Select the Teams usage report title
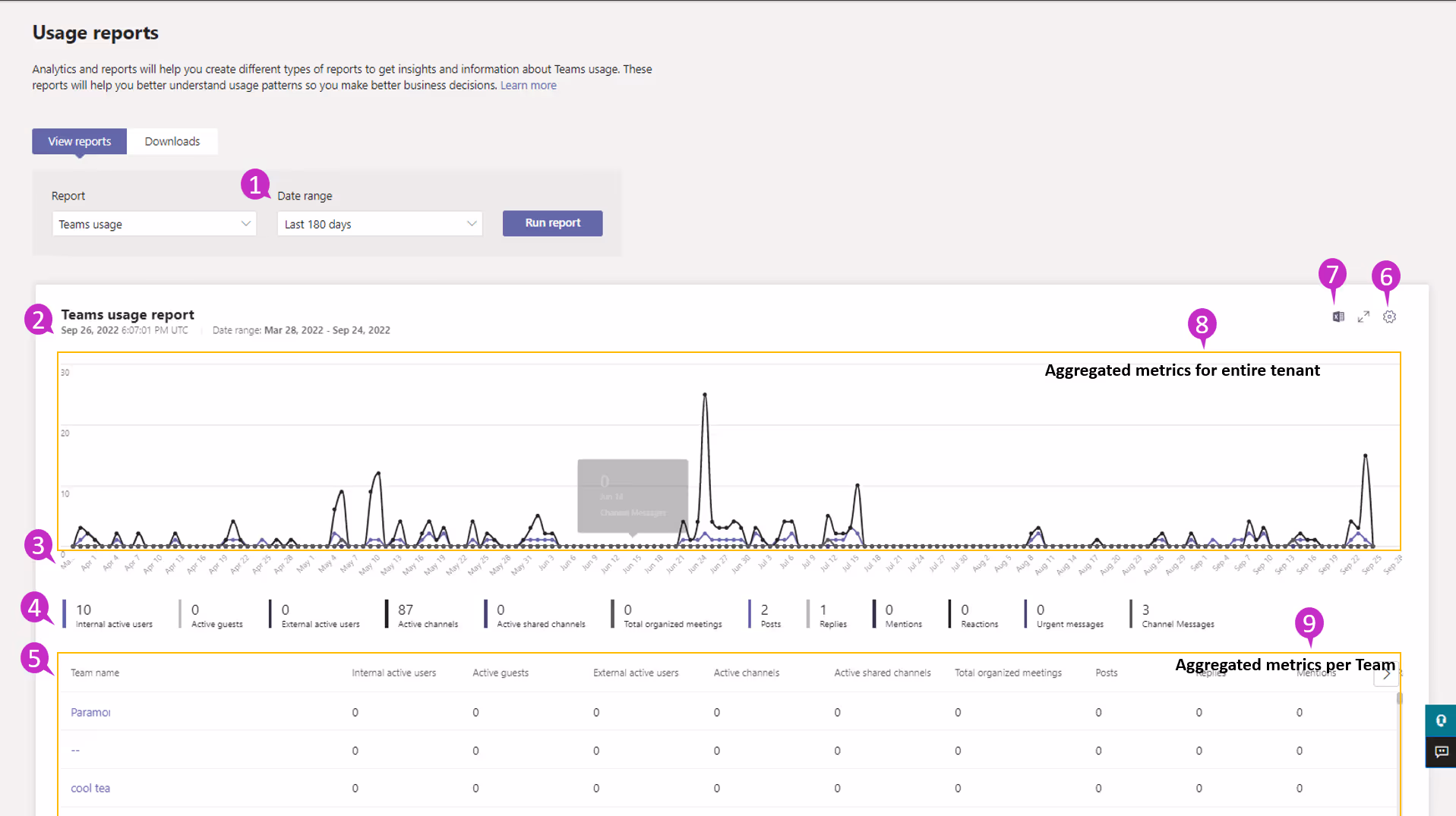 pos(128,314)
